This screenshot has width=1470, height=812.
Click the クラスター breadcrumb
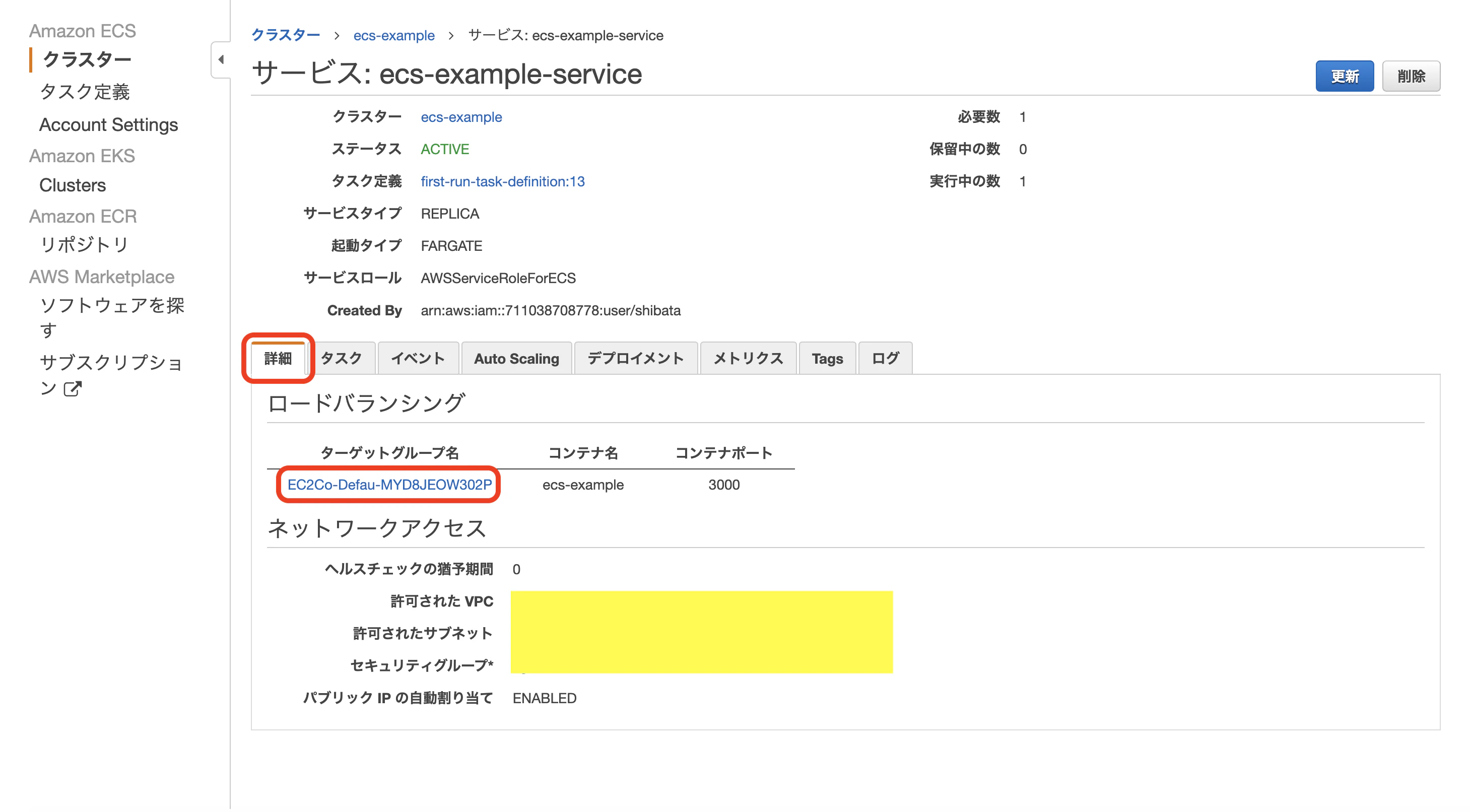tap(286, 35)
